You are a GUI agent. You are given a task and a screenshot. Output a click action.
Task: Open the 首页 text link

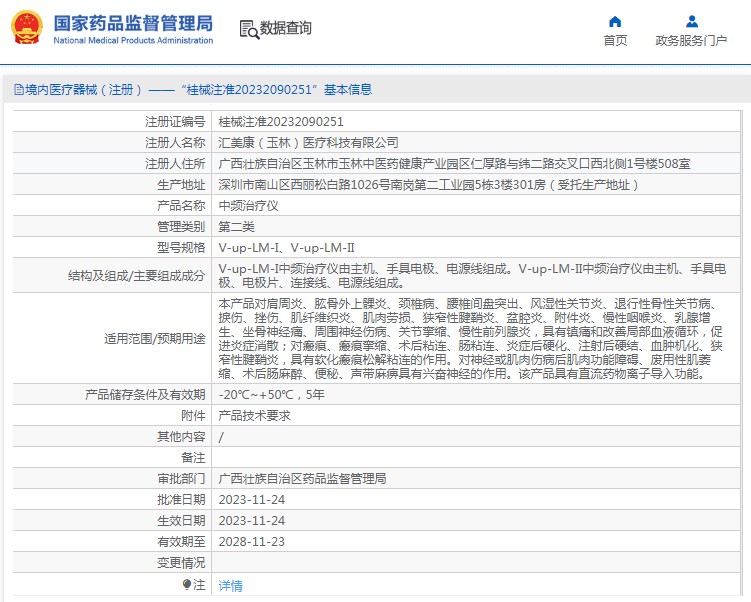(615, 41)
